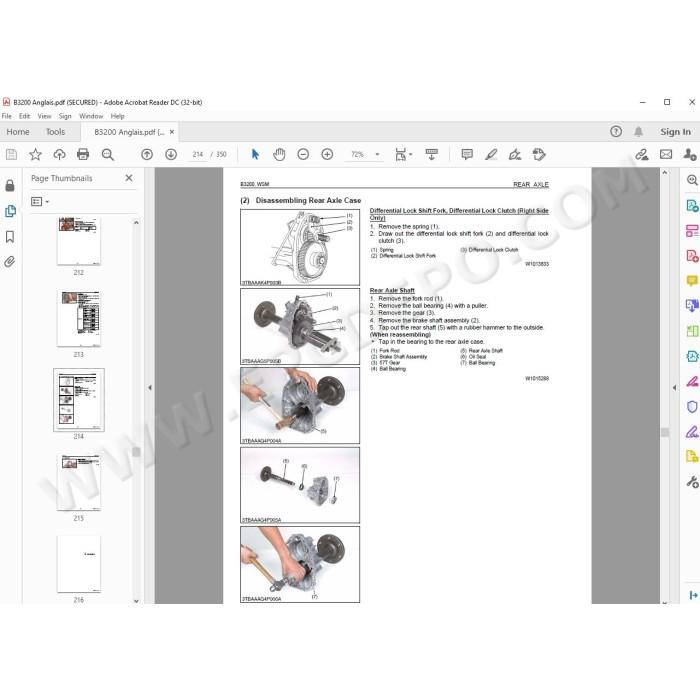Switch to the Tools tab
This screenshot has width=700, height=700.
pos(55,132)
